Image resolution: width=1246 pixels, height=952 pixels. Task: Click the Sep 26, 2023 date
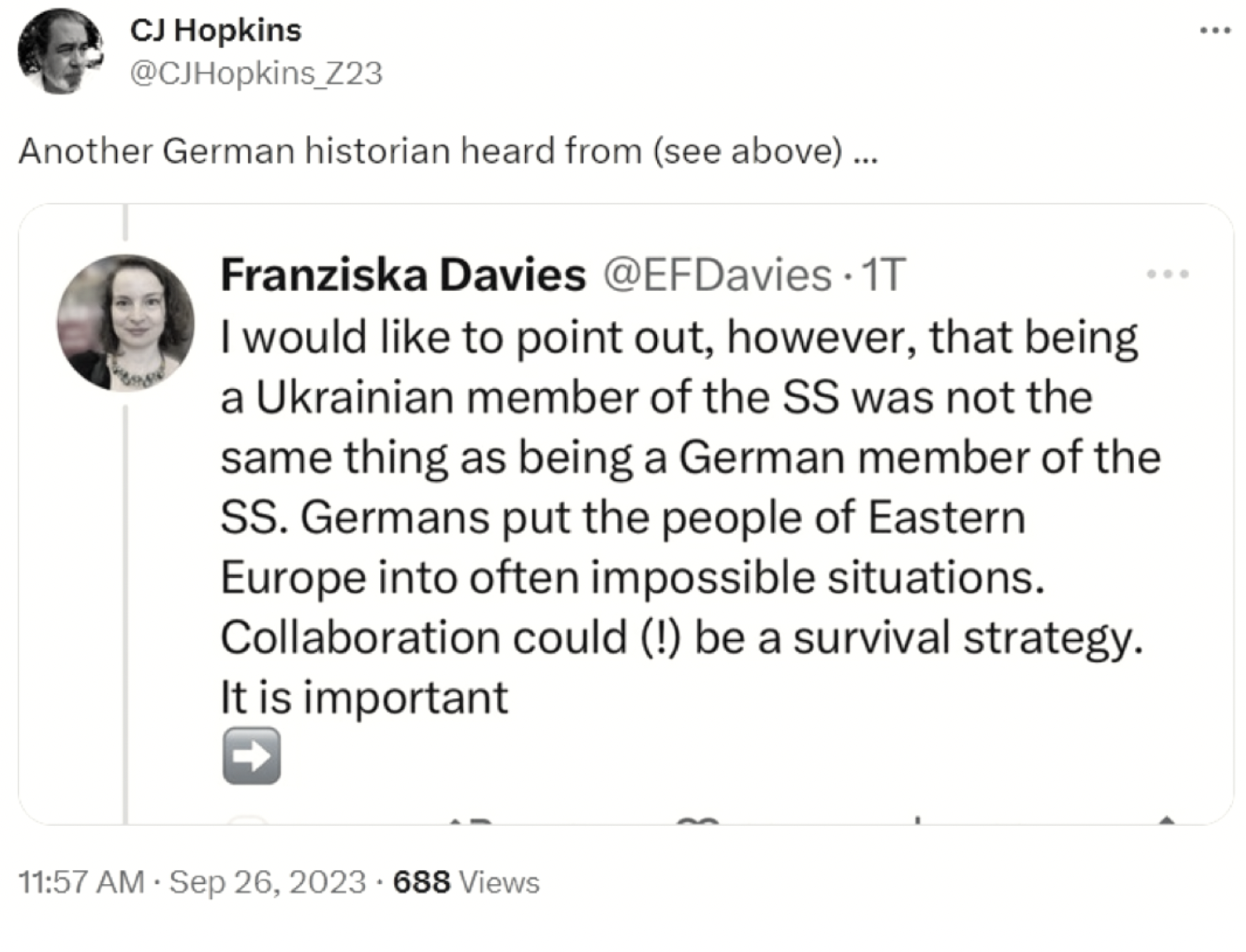tap(267, 882)
